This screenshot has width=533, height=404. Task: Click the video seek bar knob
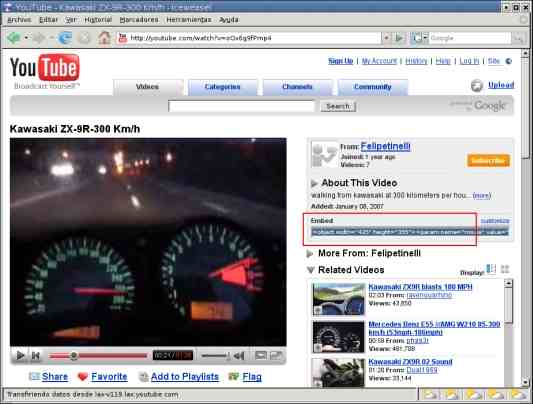click(74, 356)
